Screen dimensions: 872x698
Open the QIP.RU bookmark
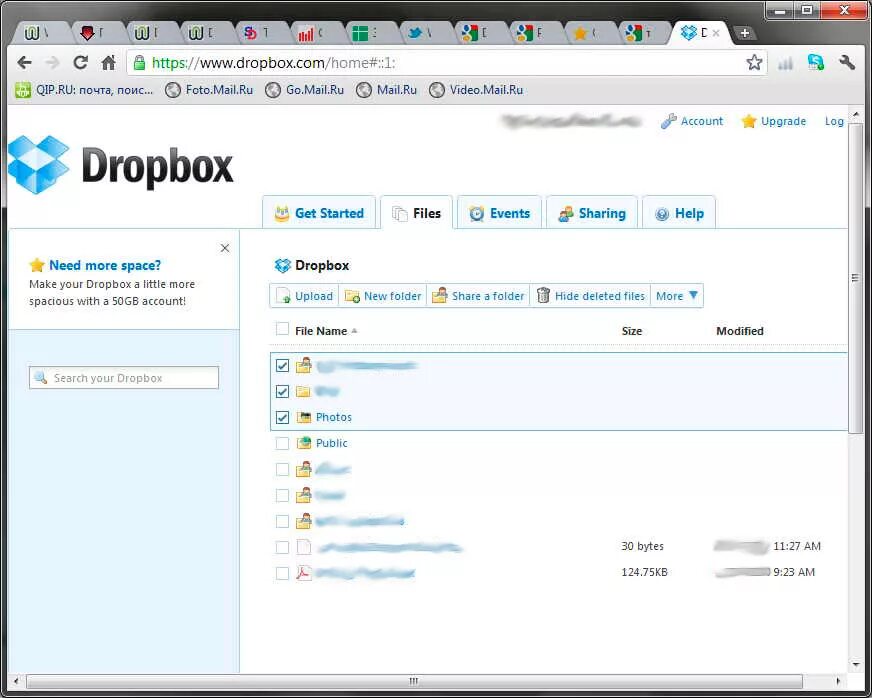point(85,90)
